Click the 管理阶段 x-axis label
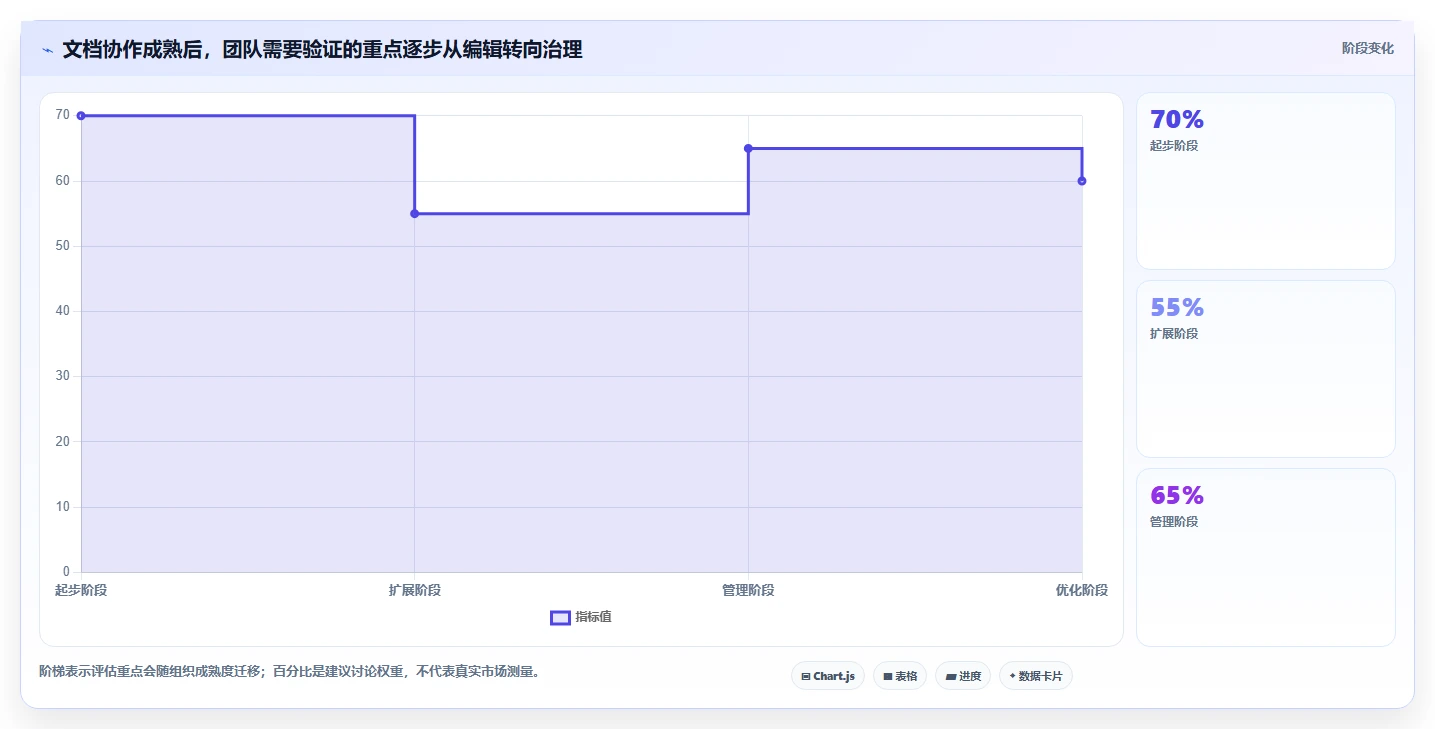Screen dimensions: 1435x729 pyautogui.click(x=748, y=590)
